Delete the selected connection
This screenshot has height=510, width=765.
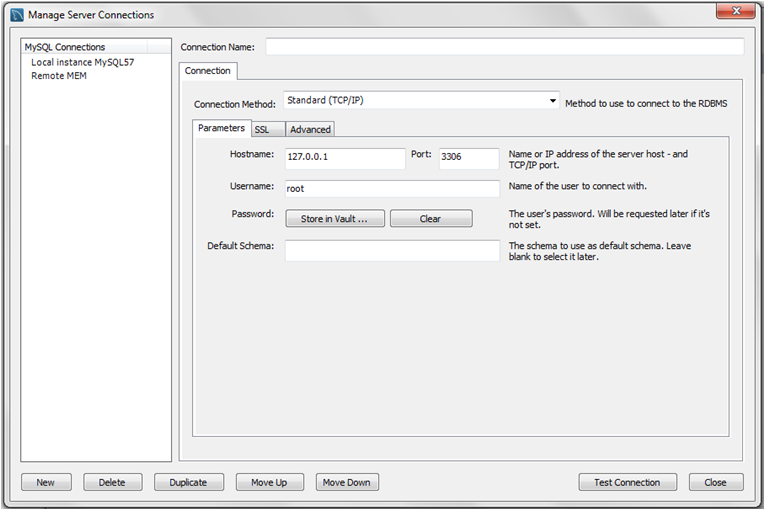112,482
